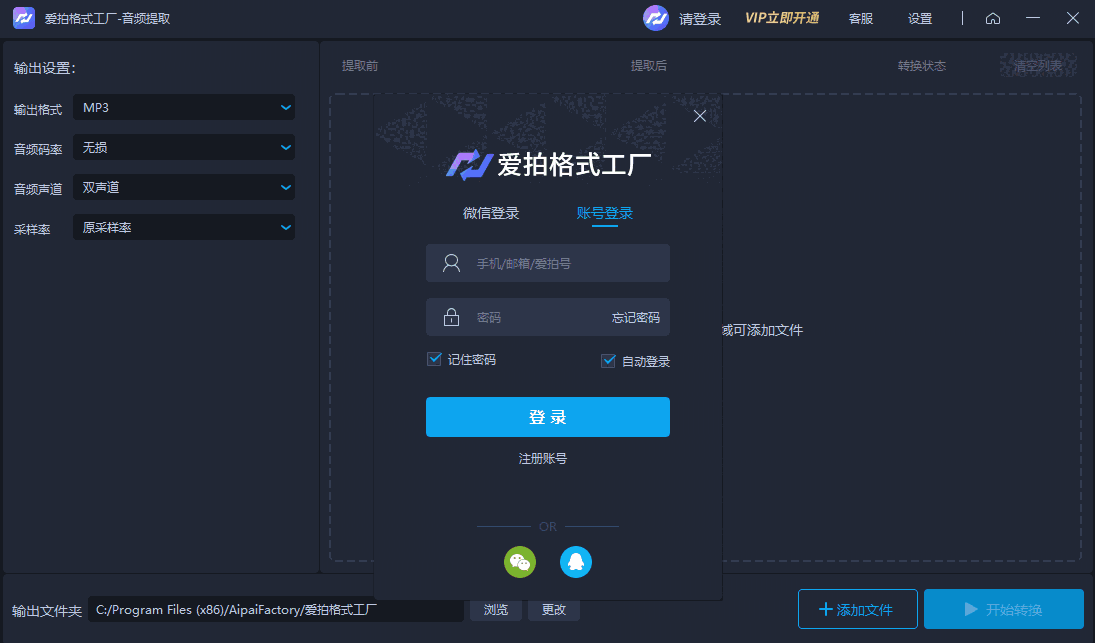Click the QQ login circle icon
This screenshot has height=643, width=1095.
coord(576,562)
